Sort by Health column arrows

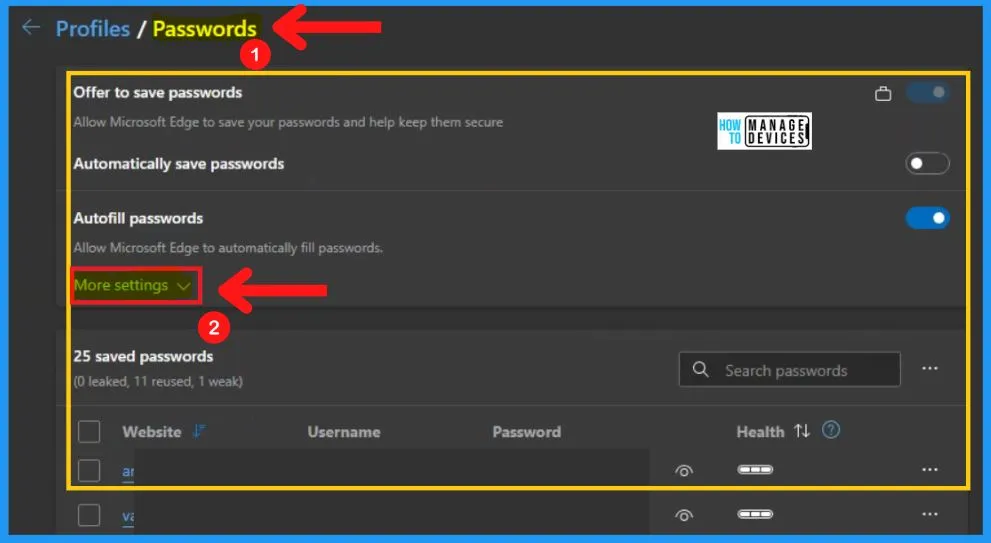pyautogui.click(x=802, y=431)
